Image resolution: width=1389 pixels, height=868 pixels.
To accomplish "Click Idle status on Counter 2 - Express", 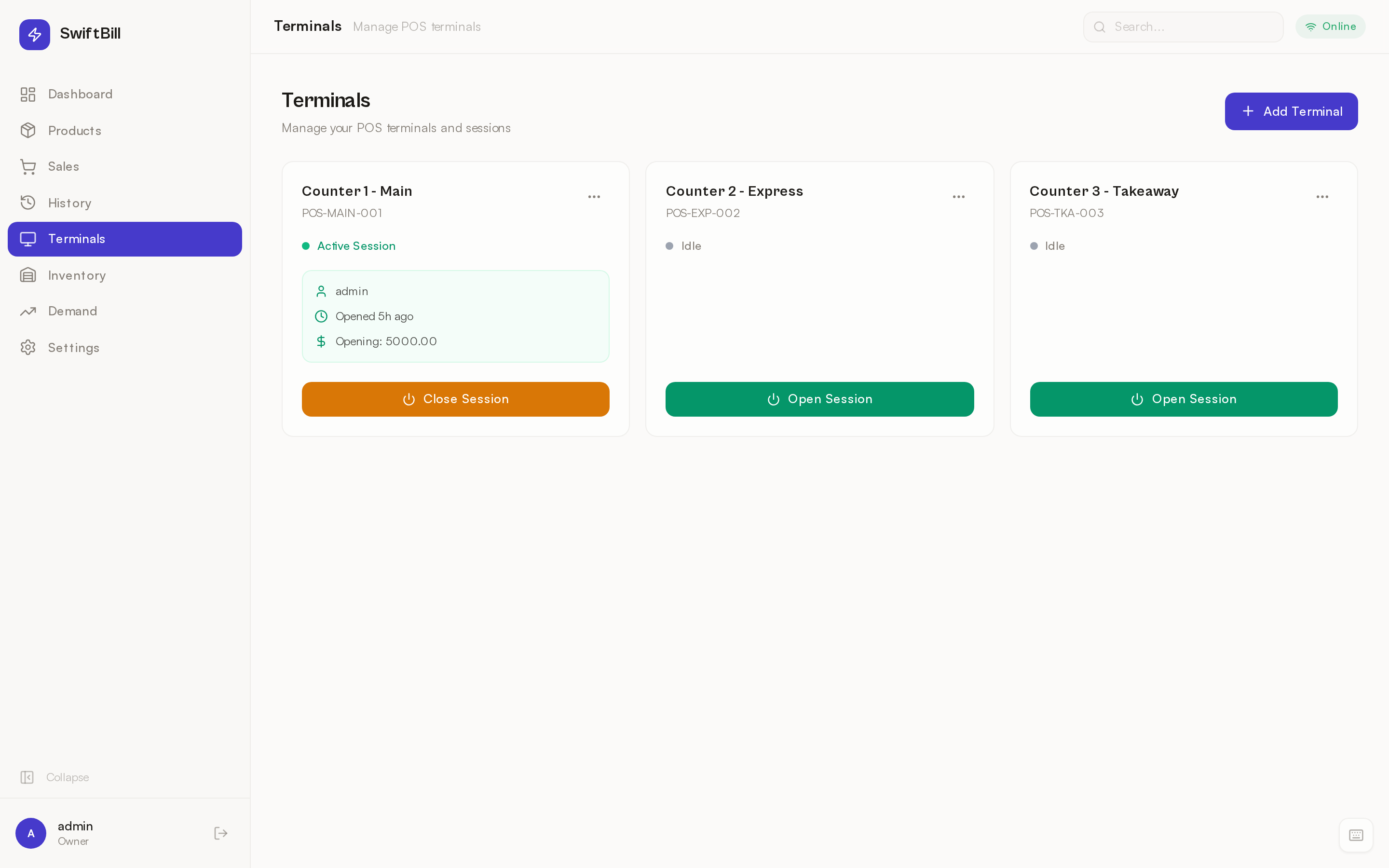I will click(x=691, y=246).
